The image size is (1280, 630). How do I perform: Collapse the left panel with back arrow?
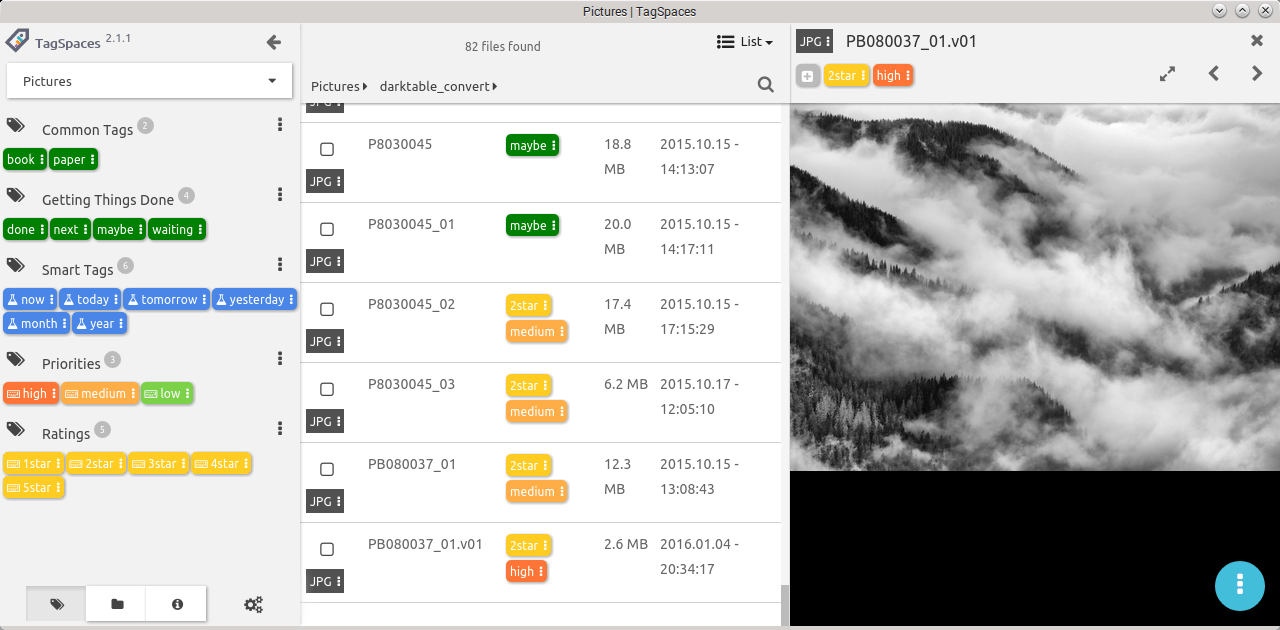pos(274,42)
